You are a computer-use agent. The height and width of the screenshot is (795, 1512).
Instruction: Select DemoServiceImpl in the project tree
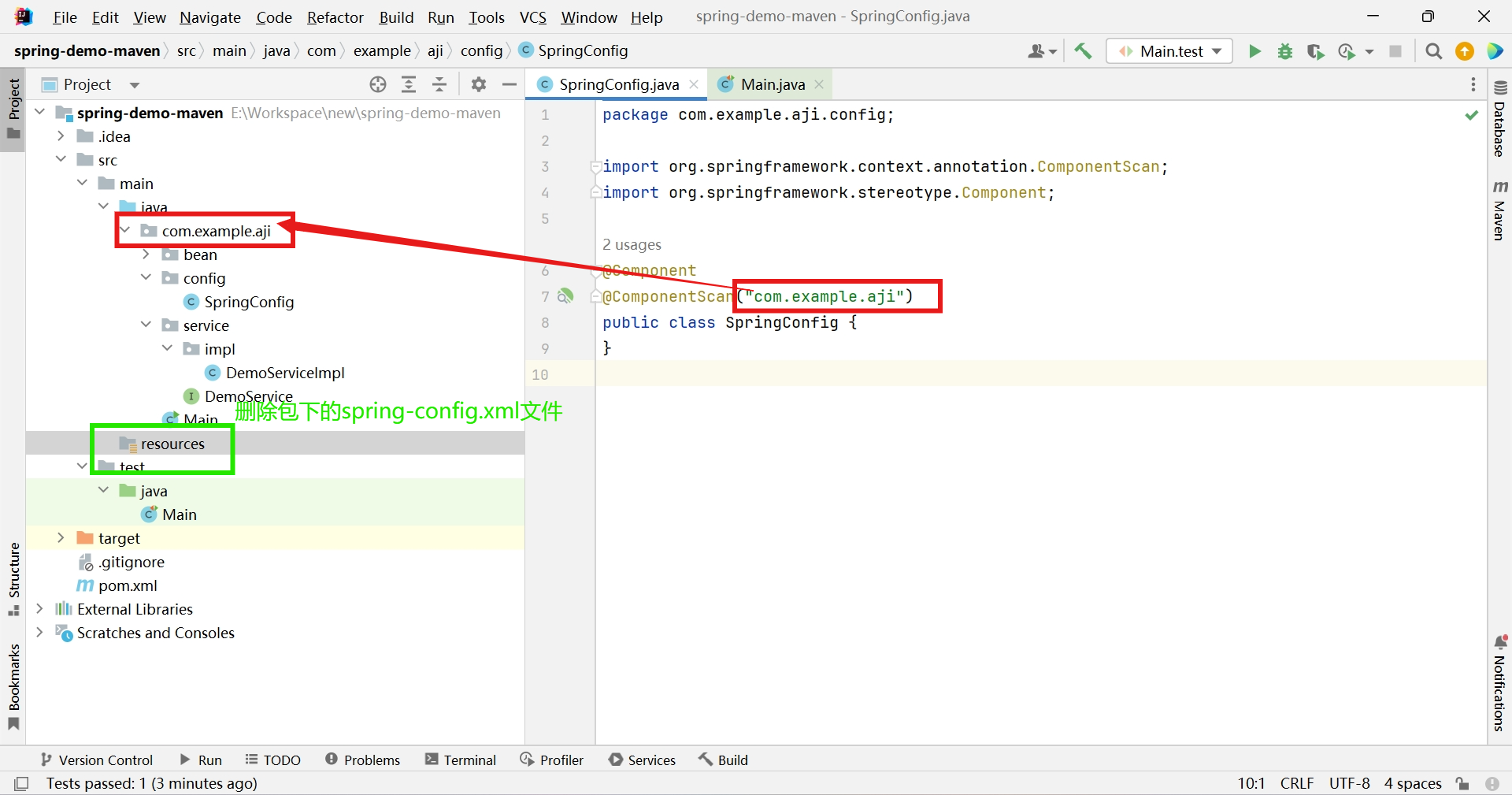point(285,373)
